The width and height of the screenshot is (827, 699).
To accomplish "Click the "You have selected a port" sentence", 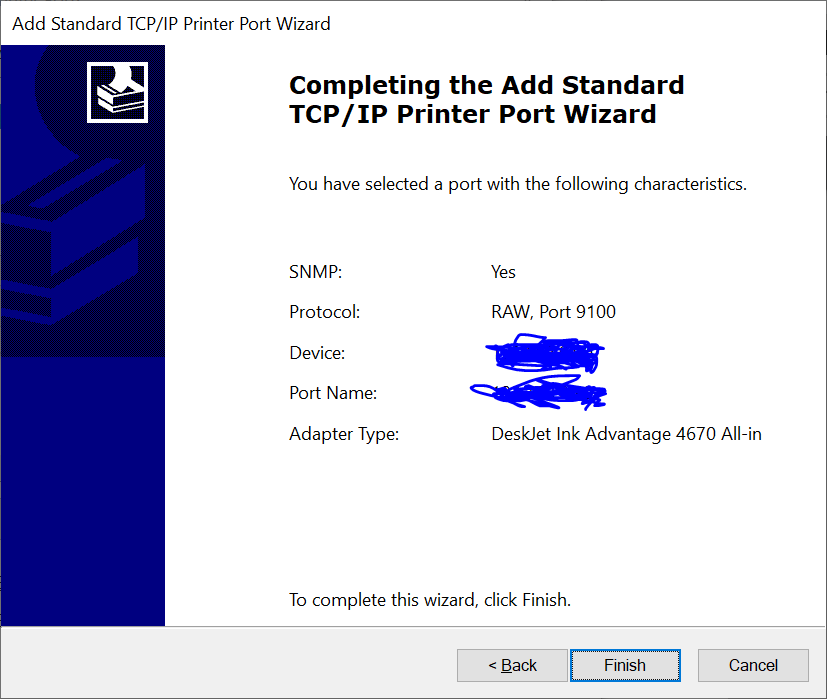I will click(518, 184).
